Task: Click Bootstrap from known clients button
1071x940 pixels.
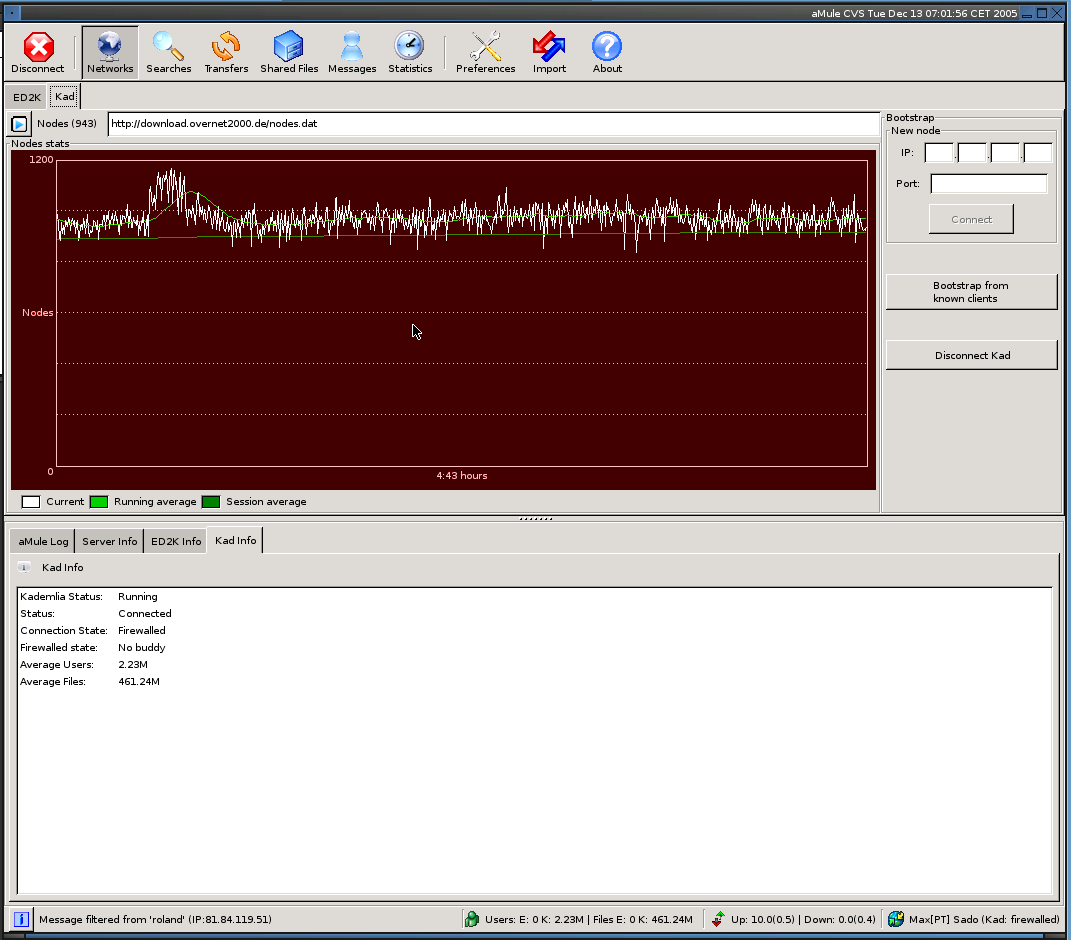Action: pos(970,292)
